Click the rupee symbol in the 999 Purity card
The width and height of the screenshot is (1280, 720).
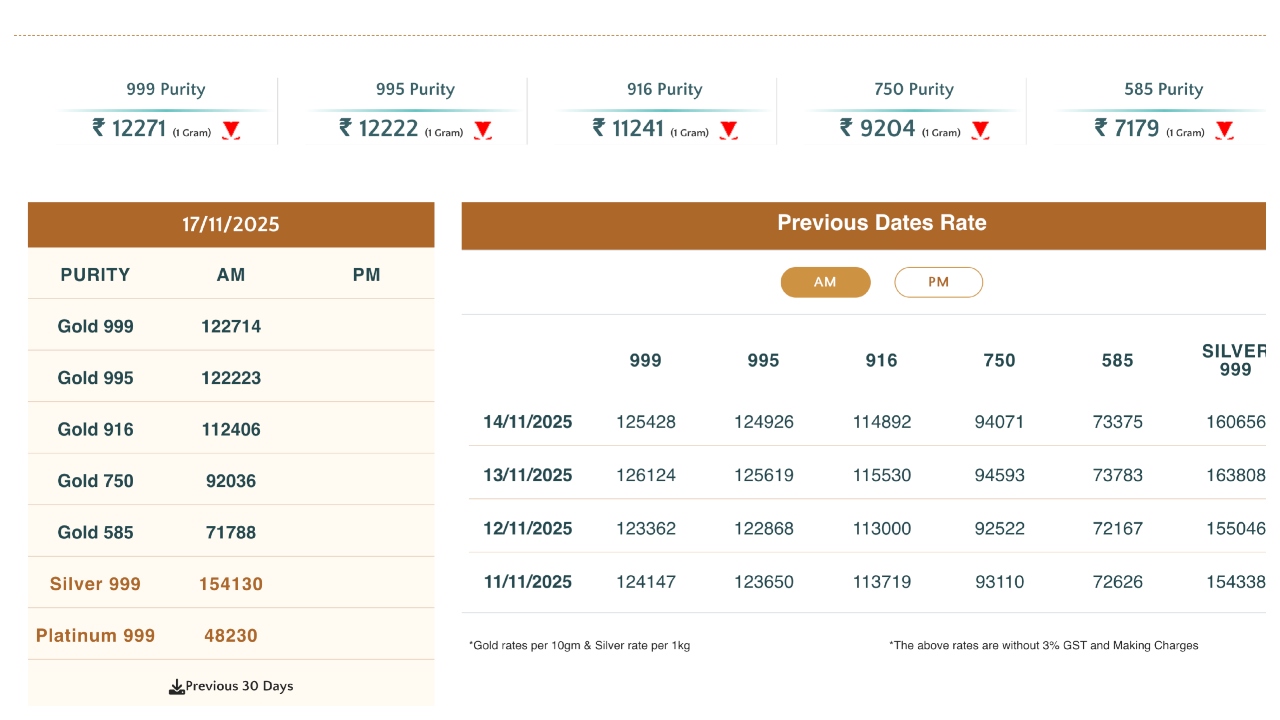pos(98,128)
